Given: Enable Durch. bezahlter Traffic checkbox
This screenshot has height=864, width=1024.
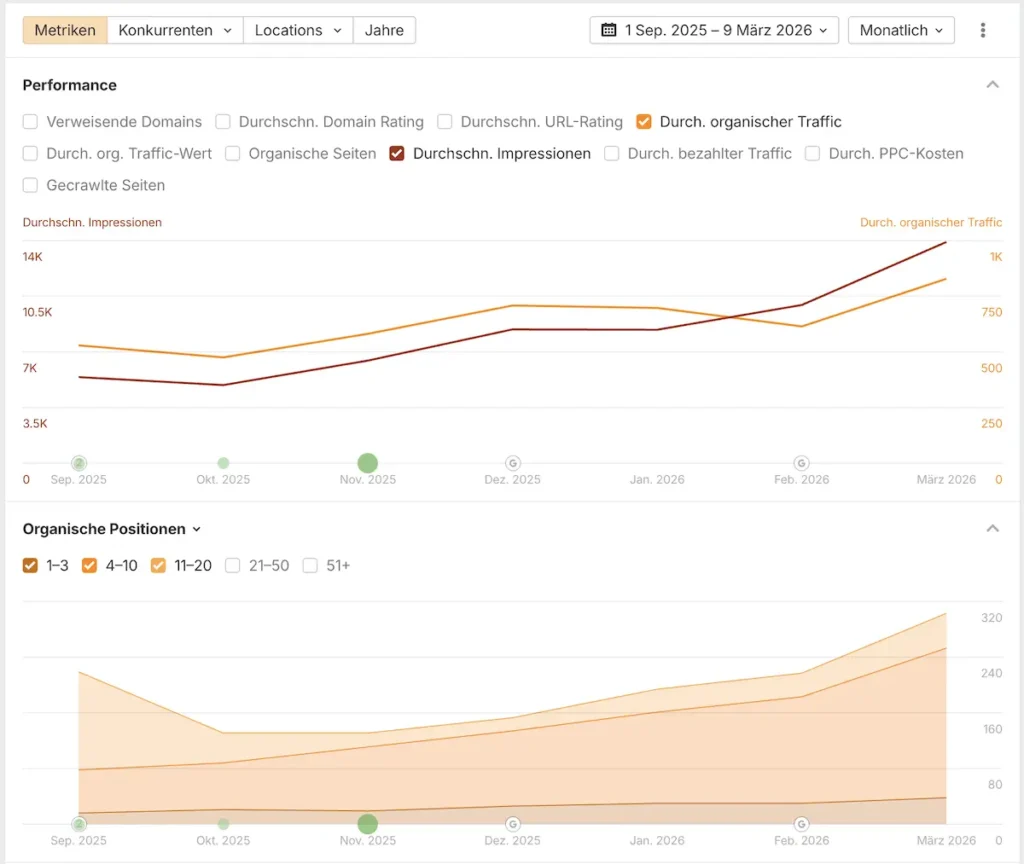Looking at the screenshot, I should click(x=611, y=153).
